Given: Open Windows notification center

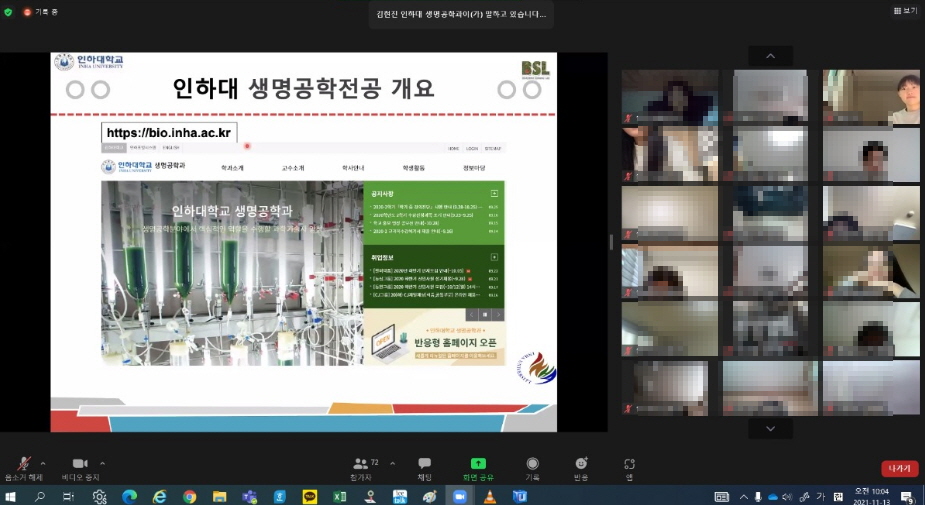Looking at the screenshot, I should 908,497.
